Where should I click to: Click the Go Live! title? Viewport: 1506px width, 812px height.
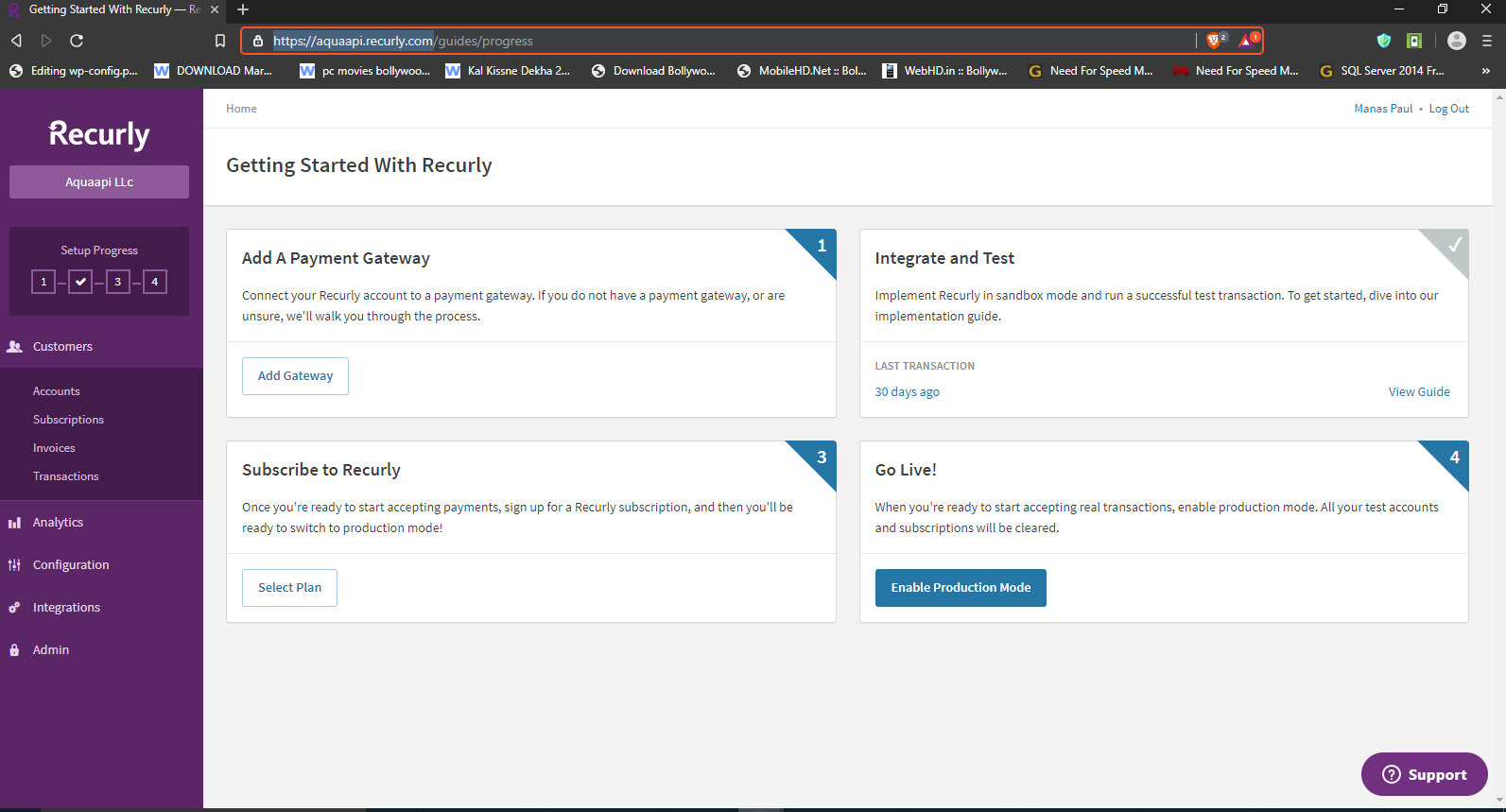pyautogui.click(x=906, y=470)
